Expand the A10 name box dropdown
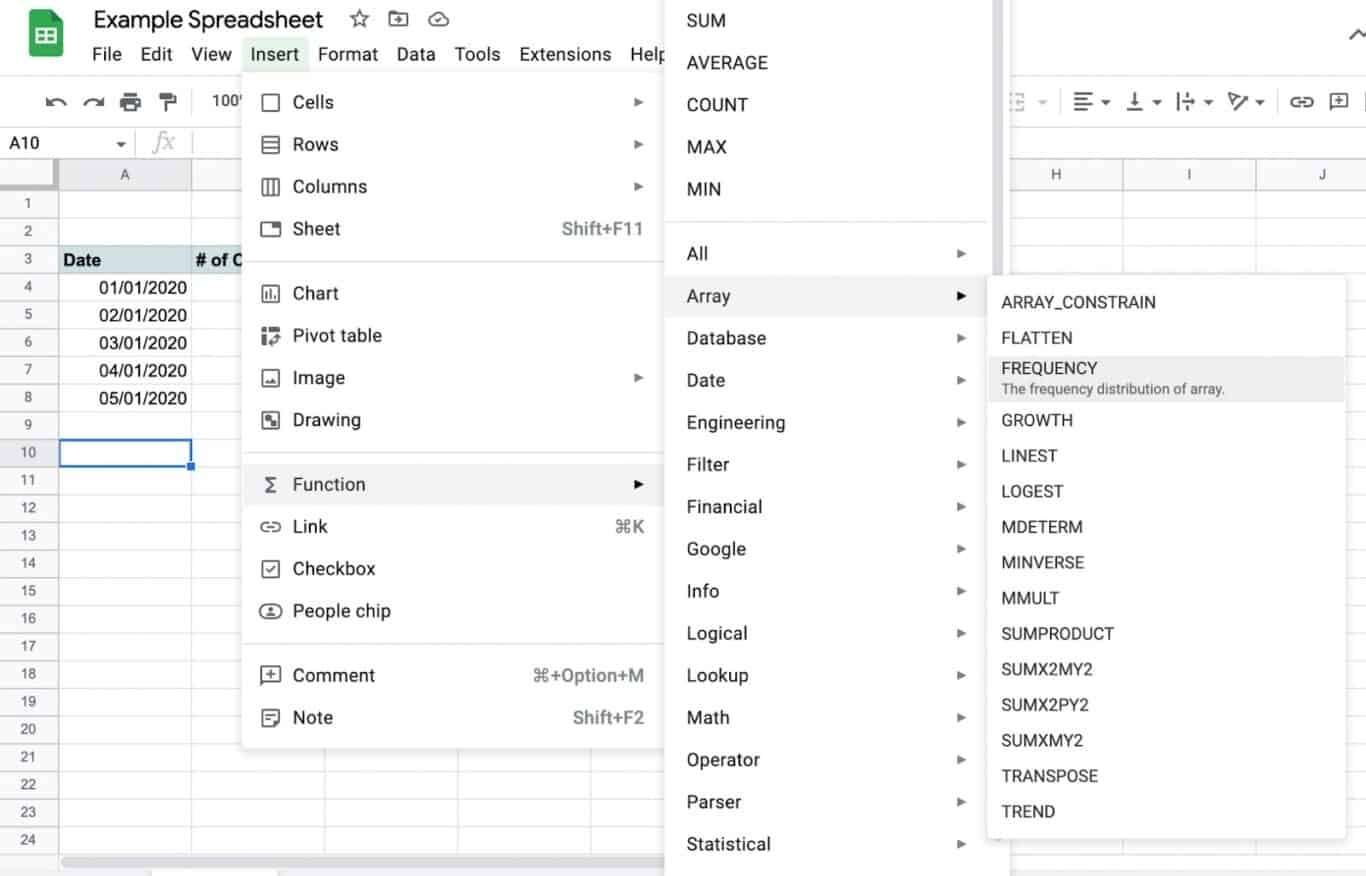This screenshot has width=1366, height=876. pyautogui.click(x=121, y=144)
